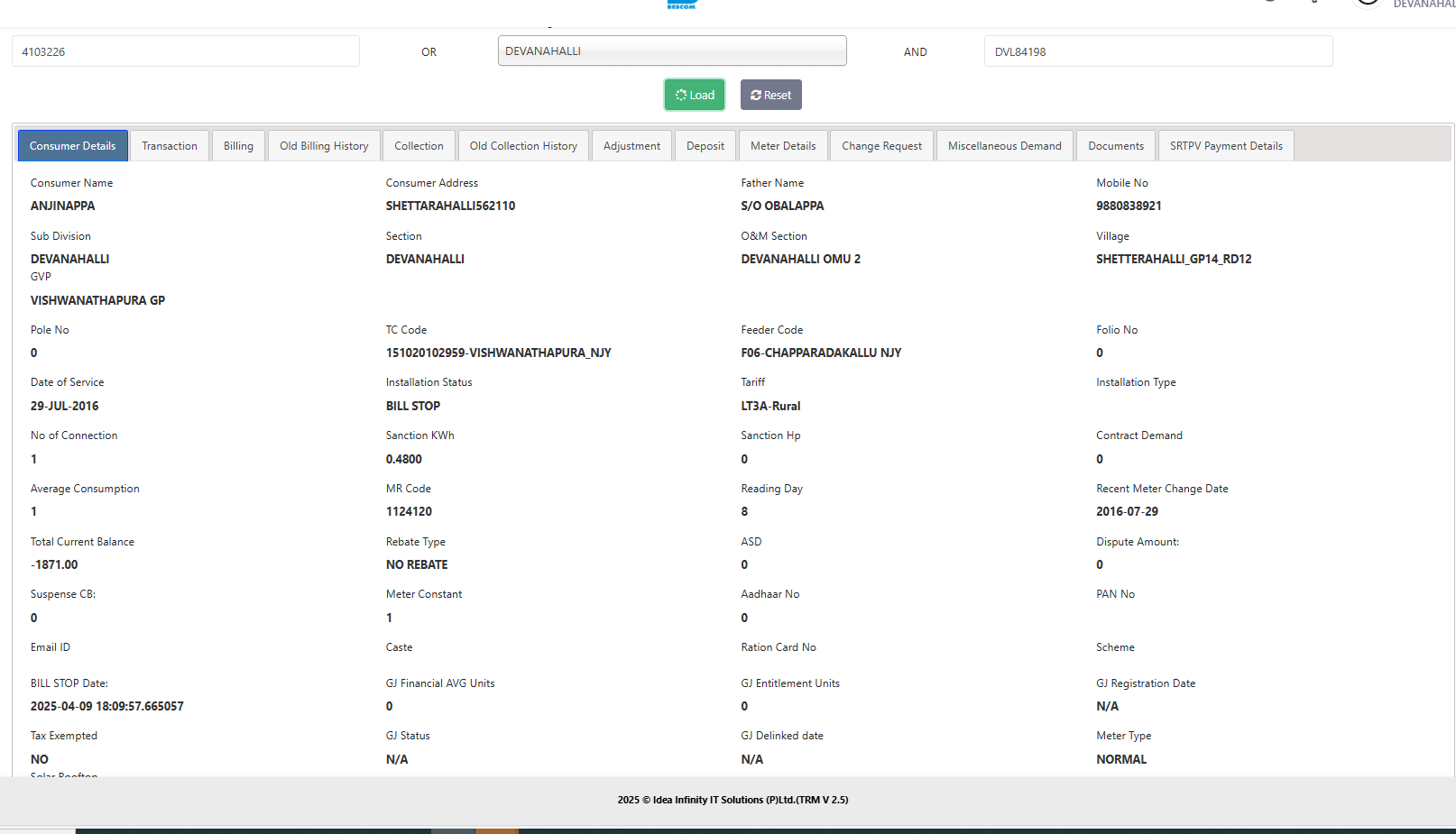Click the Contract Demand label
This screenshot has width=1456, height=834.
tap(1139, 435)
